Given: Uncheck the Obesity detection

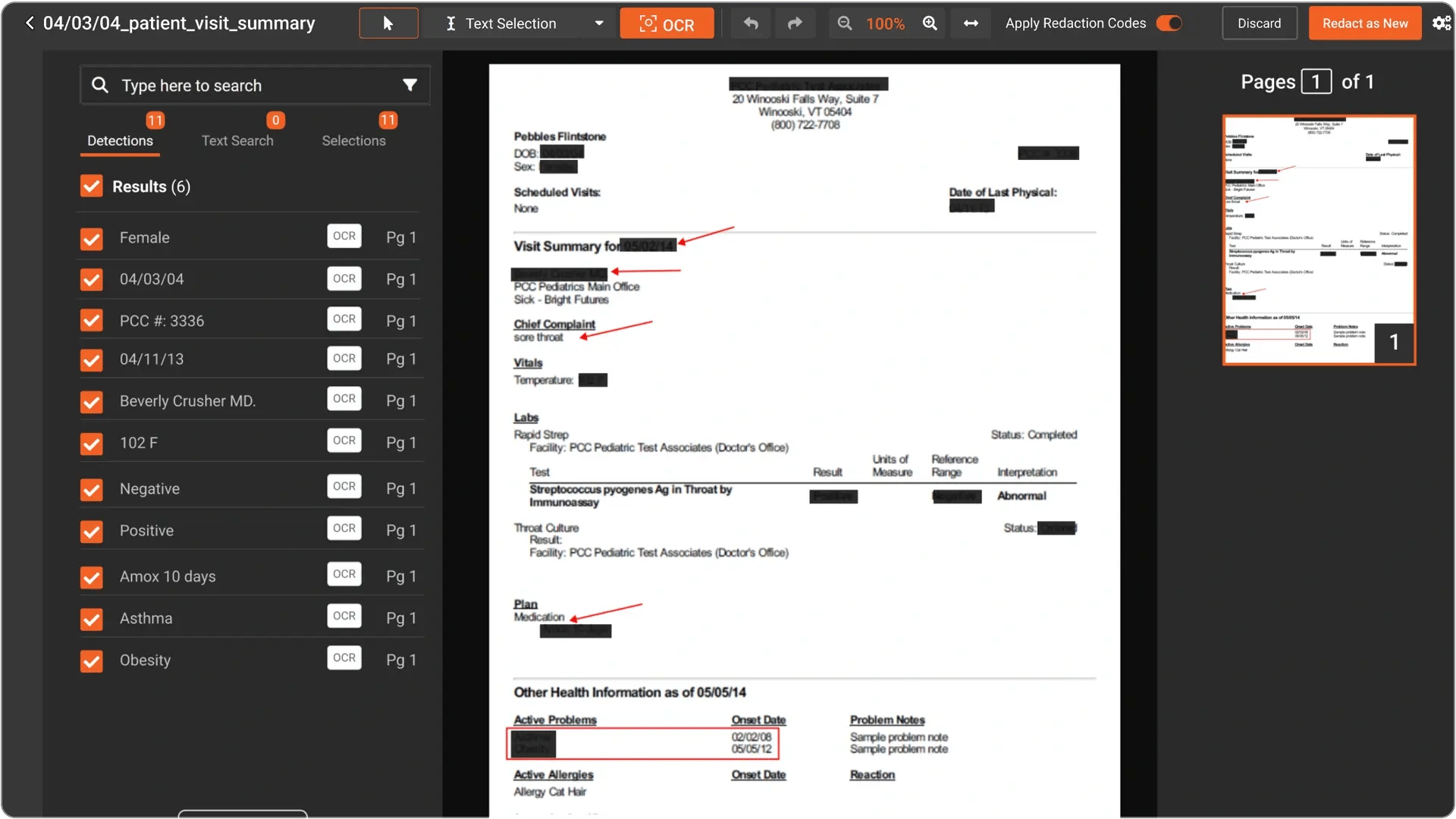Looking at the screenshot, I should coord(92,661).
